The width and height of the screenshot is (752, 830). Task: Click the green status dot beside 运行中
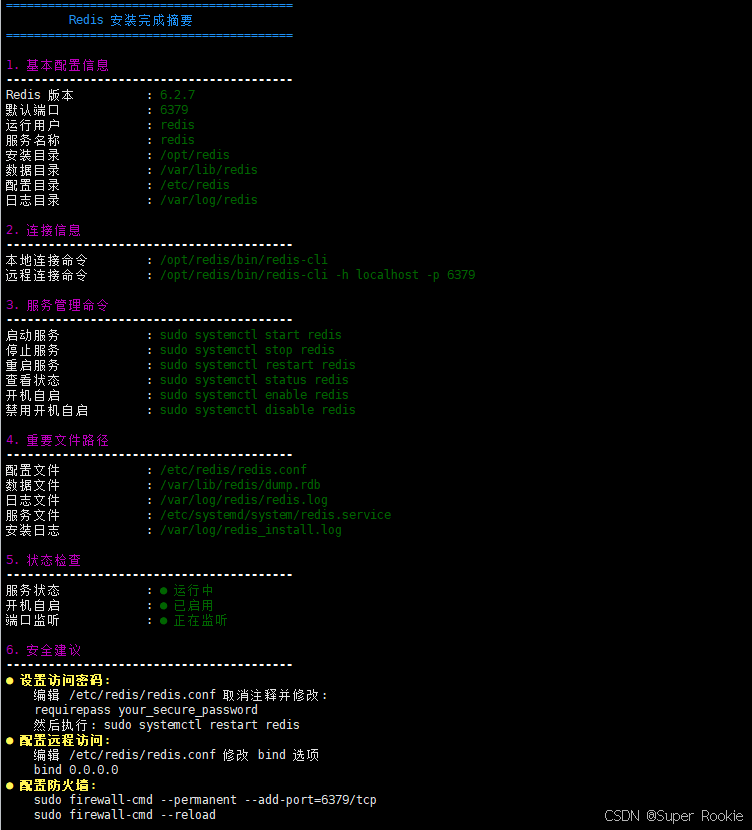click(x=164, y=591)
